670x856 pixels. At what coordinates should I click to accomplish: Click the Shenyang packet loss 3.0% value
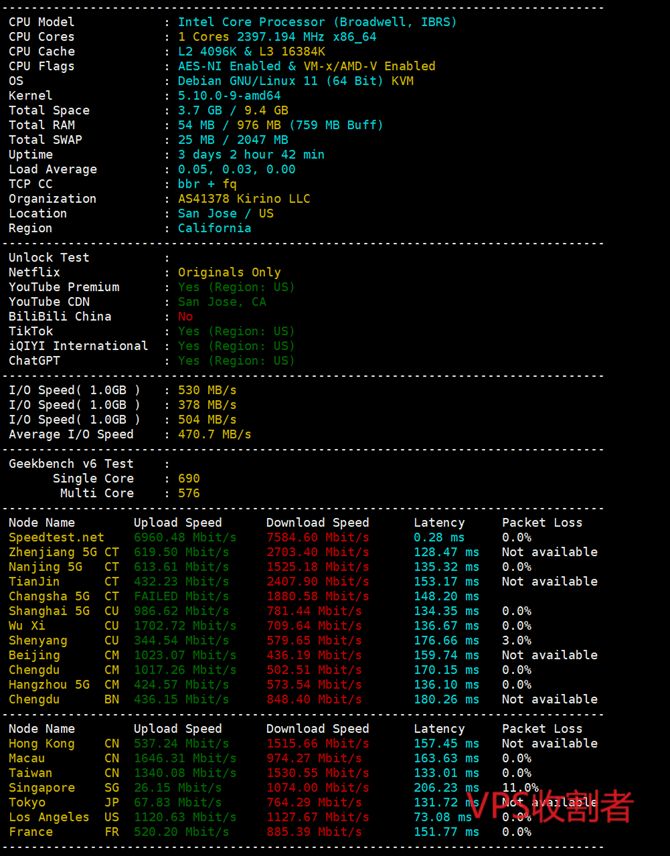[x=516, y=641]
